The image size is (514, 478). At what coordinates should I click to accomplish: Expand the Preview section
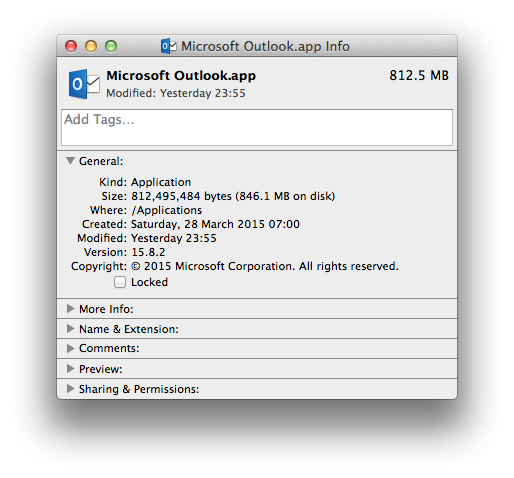click(x=70, y=369)
